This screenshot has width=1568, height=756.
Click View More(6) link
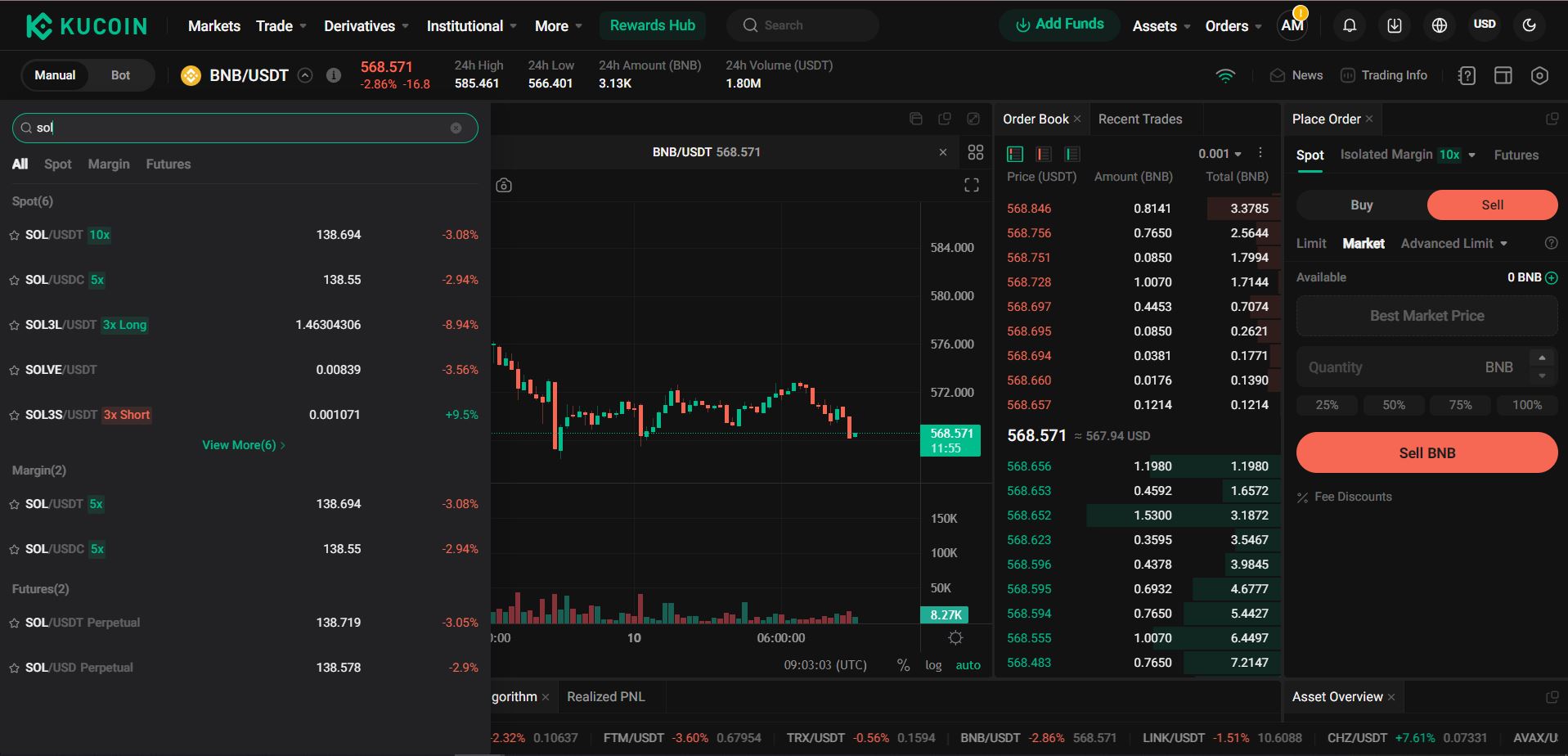pyautogui.click(x=244, y=445)
